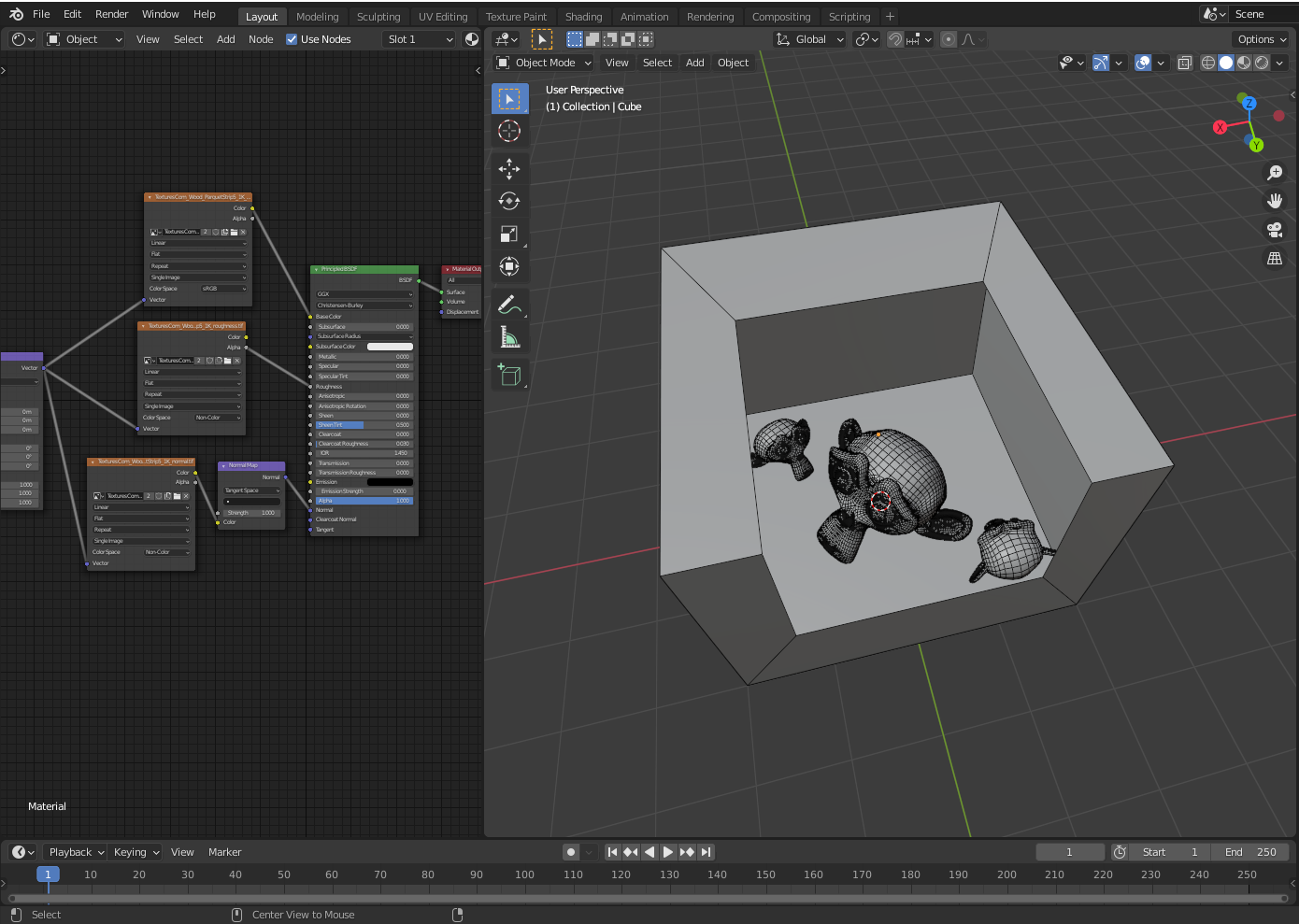Select the Scale tool
Image resolution: width=1299 pixels, height=924 pixels.
click(x=509, y=235)
